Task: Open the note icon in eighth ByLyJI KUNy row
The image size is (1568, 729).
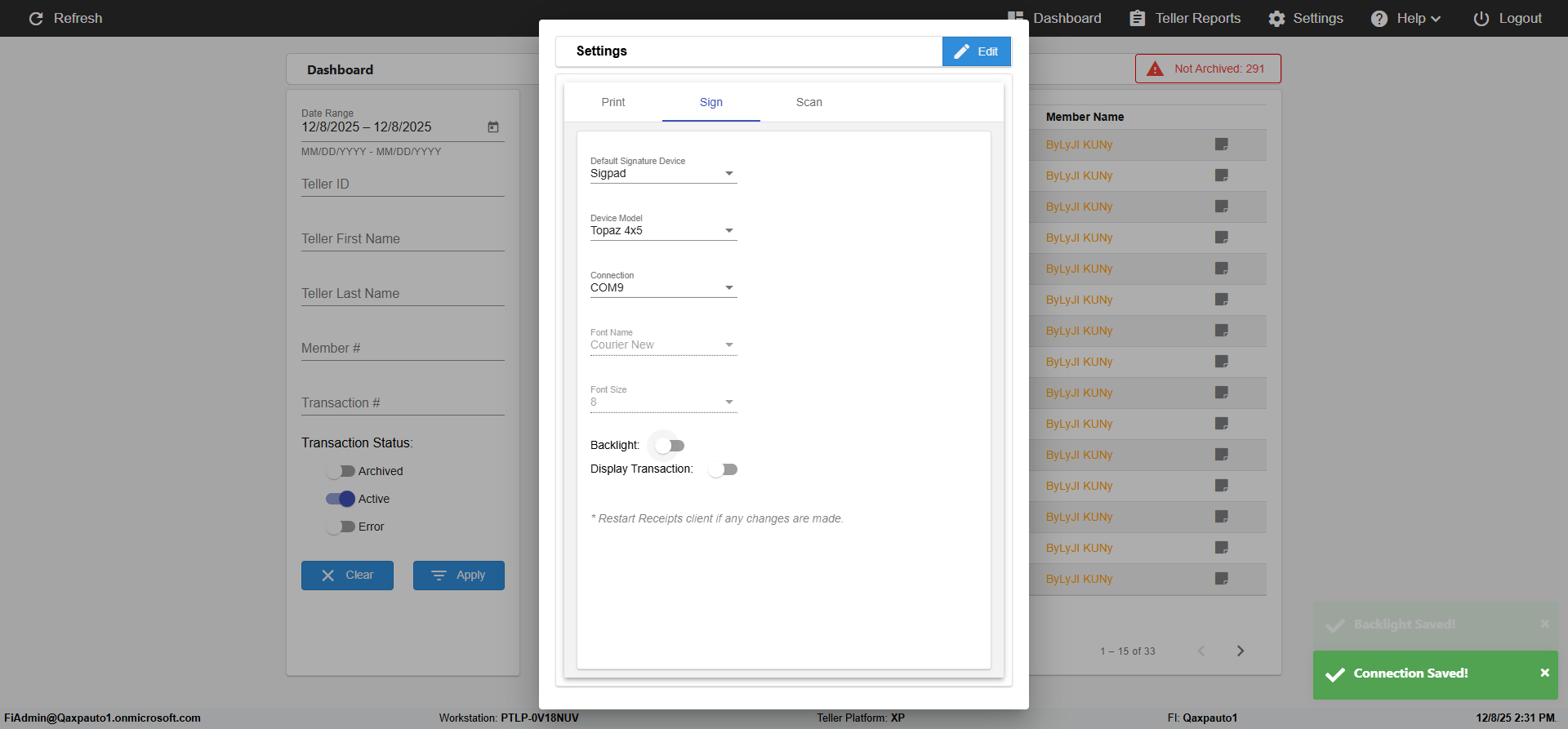Action: [1222, 362]
